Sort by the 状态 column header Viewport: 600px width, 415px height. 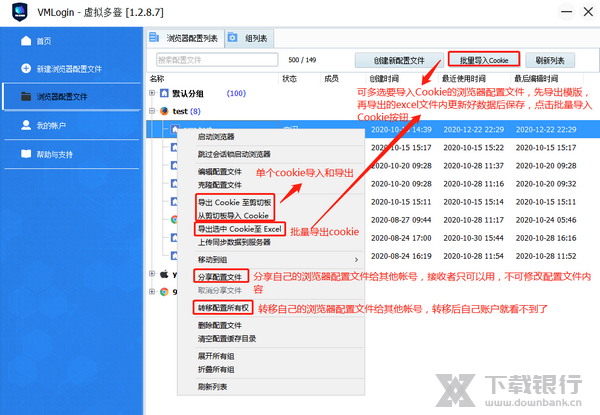click(289, 78)
